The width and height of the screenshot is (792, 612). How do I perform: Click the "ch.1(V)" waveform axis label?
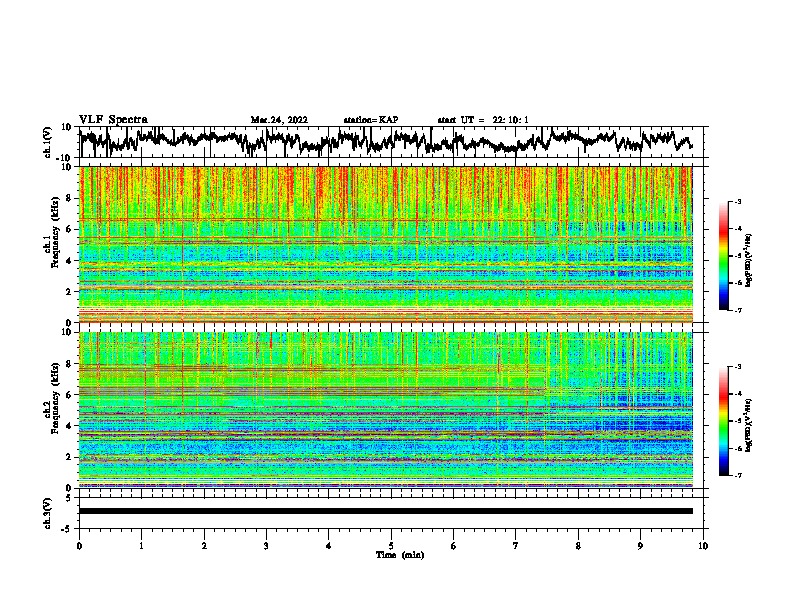click(x=48, y=142)
